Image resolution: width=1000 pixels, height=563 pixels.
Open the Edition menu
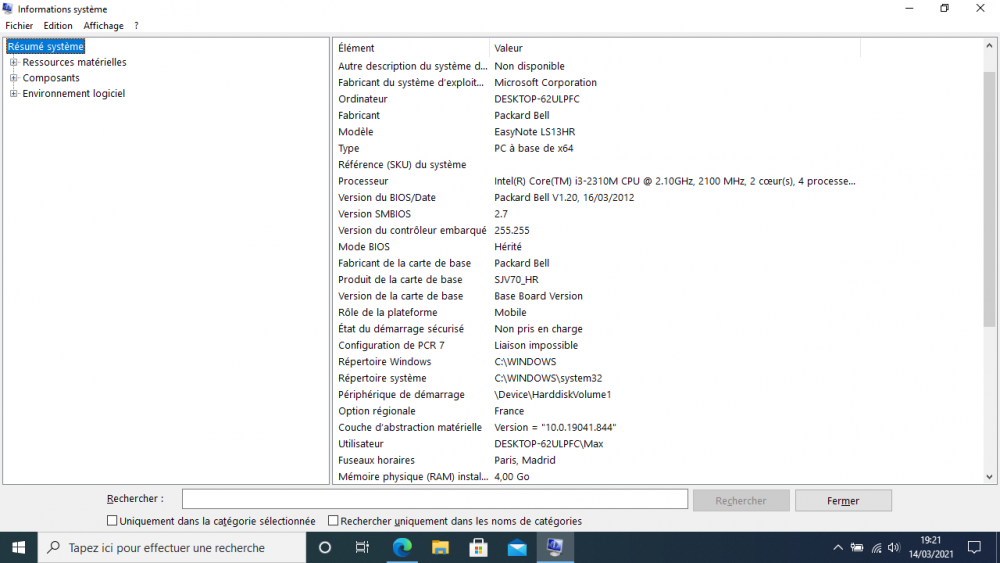57,26
